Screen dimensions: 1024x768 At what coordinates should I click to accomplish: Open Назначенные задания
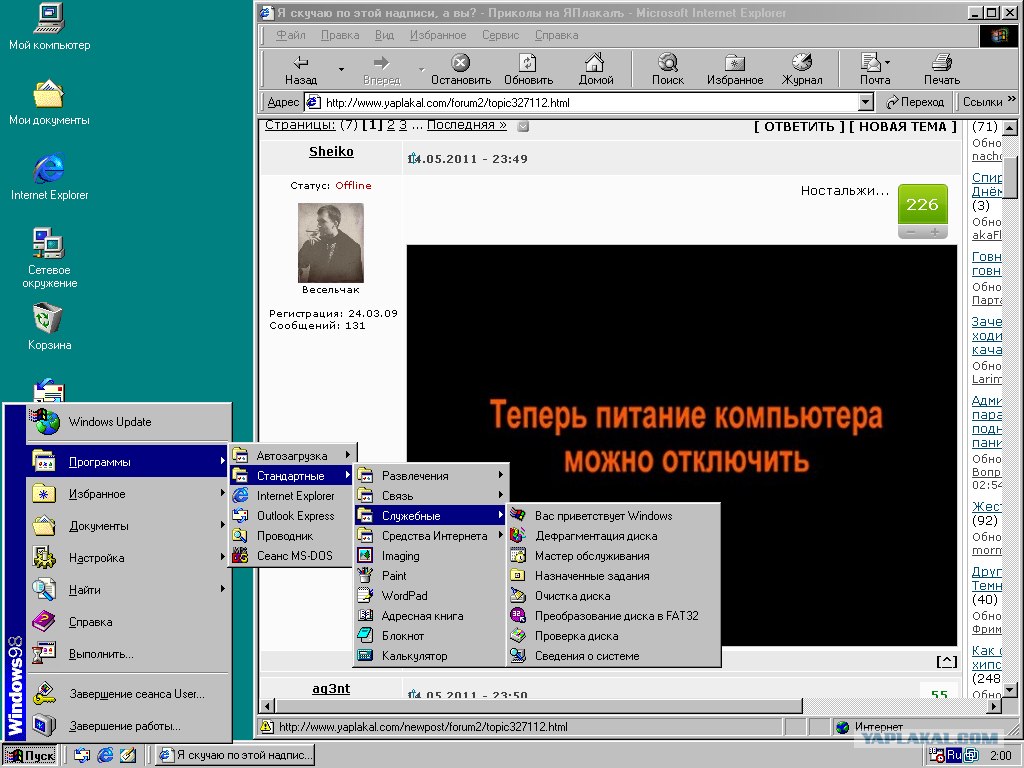(614, 575)
